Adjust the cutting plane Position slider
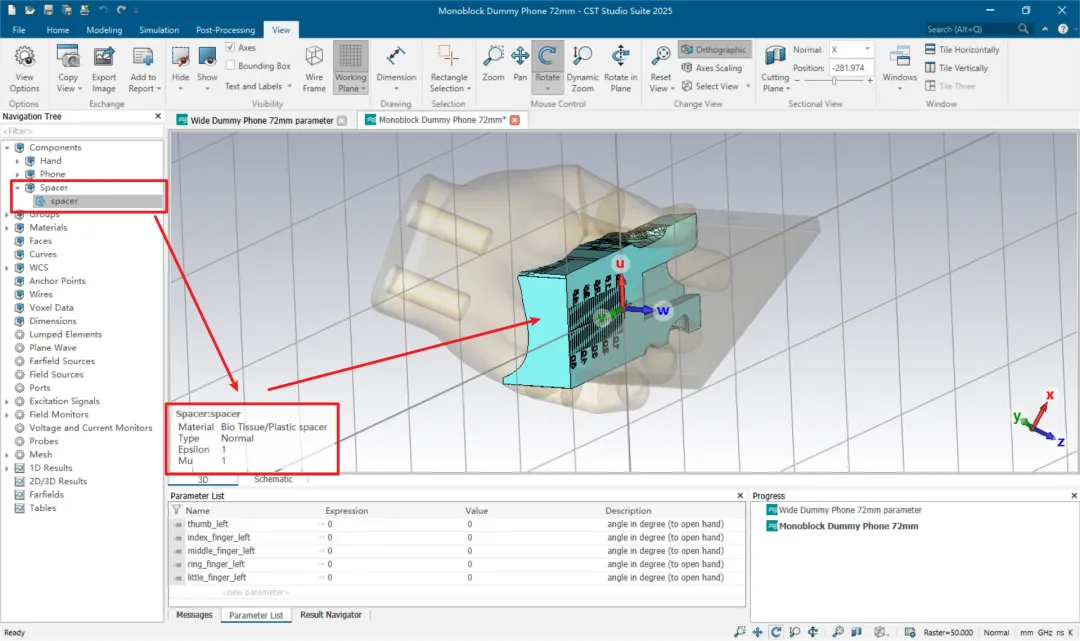 tap(833, 81)
